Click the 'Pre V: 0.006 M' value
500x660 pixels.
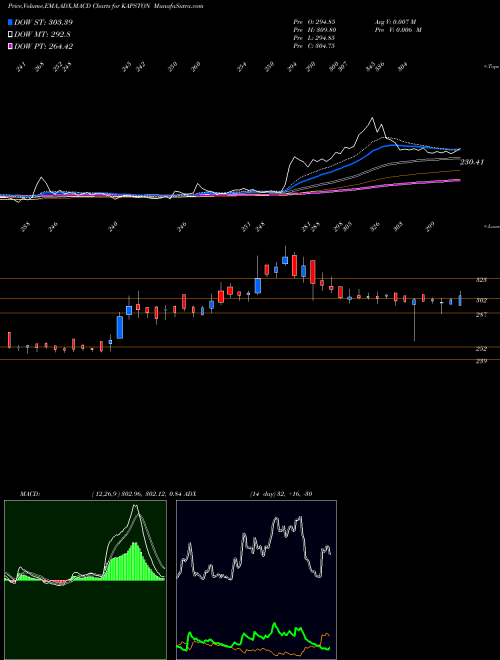(398, 29)
